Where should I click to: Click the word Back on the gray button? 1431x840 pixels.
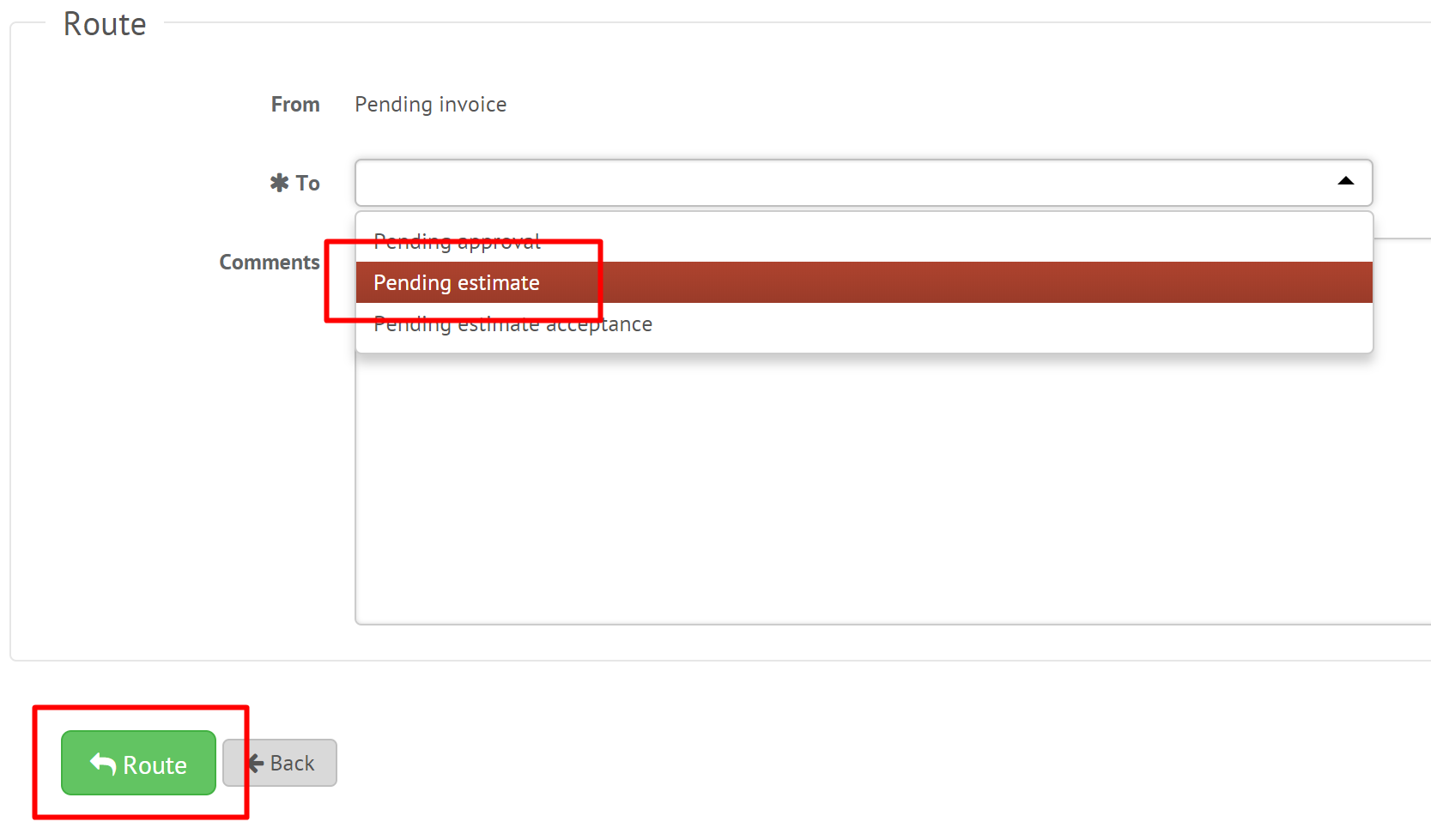coord(292,763)
